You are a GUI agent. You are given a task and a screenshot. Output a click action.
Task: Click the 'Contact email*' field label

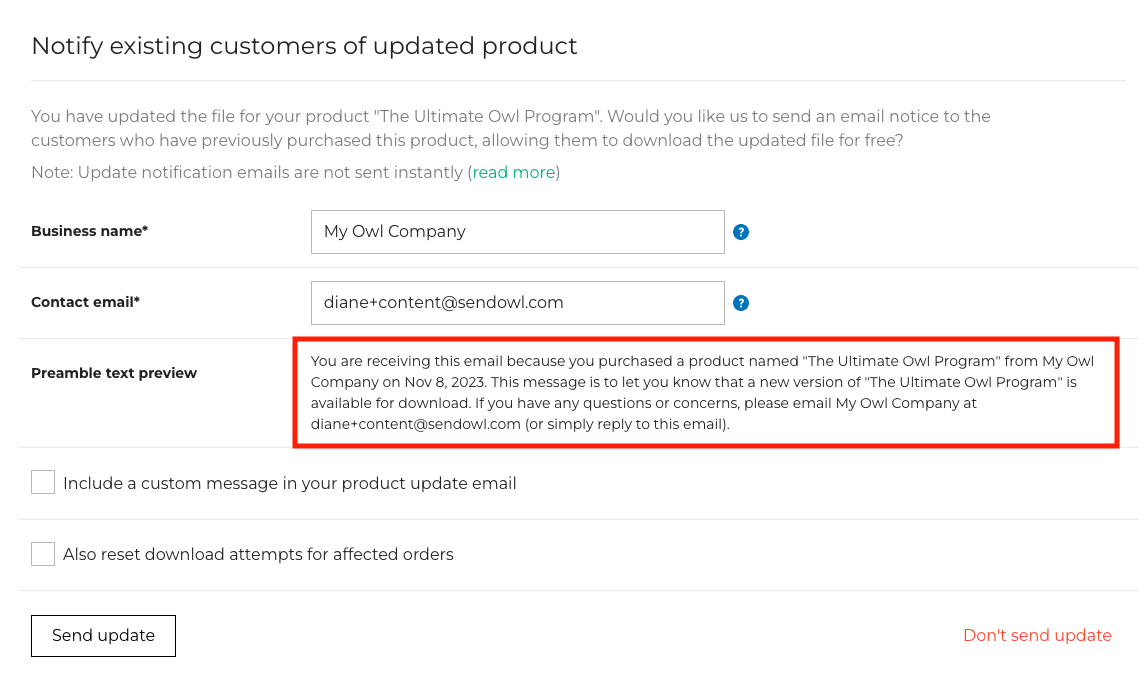point(85,302)
